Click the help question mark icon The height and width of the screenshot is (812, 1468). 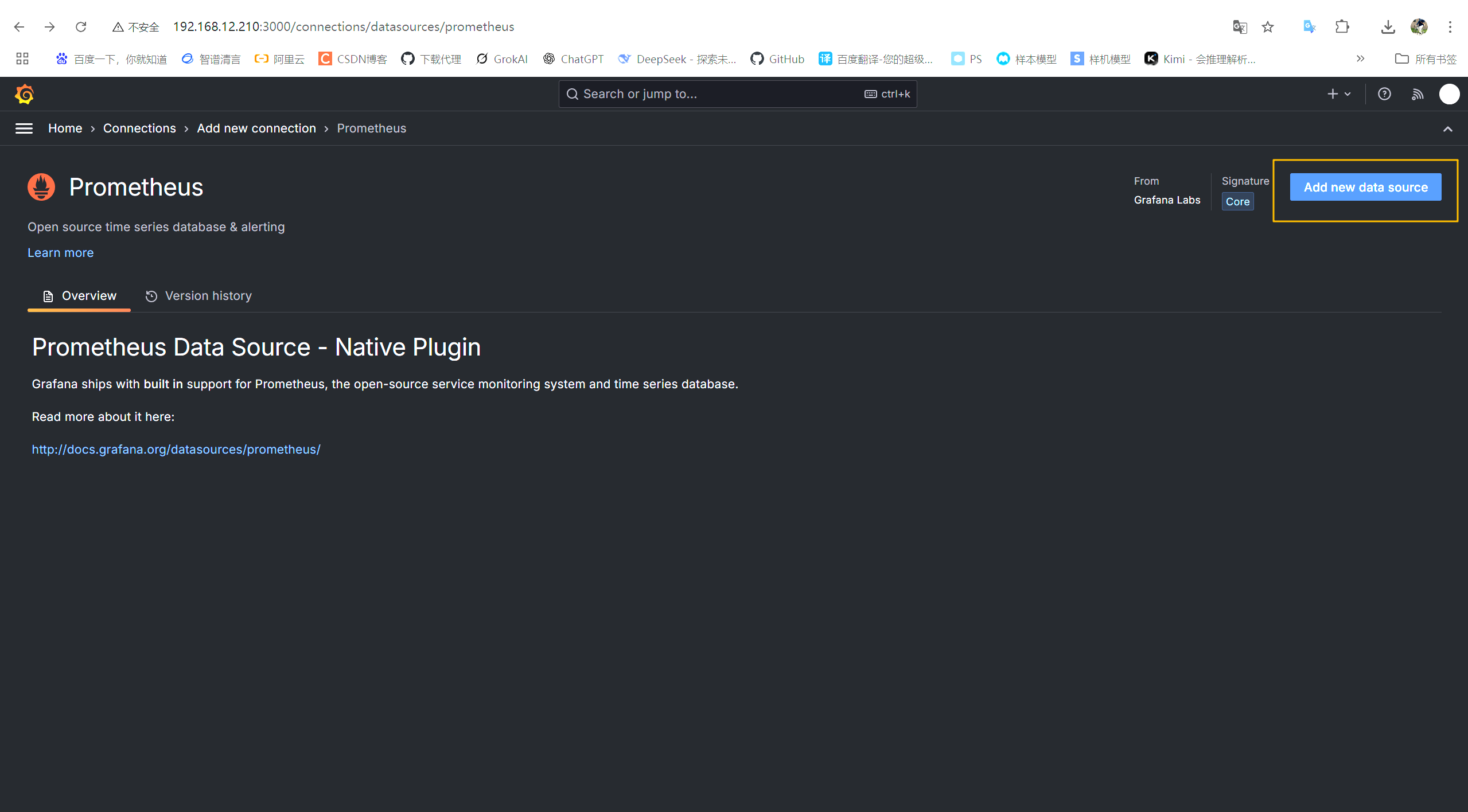click(x=1384, y=94)
